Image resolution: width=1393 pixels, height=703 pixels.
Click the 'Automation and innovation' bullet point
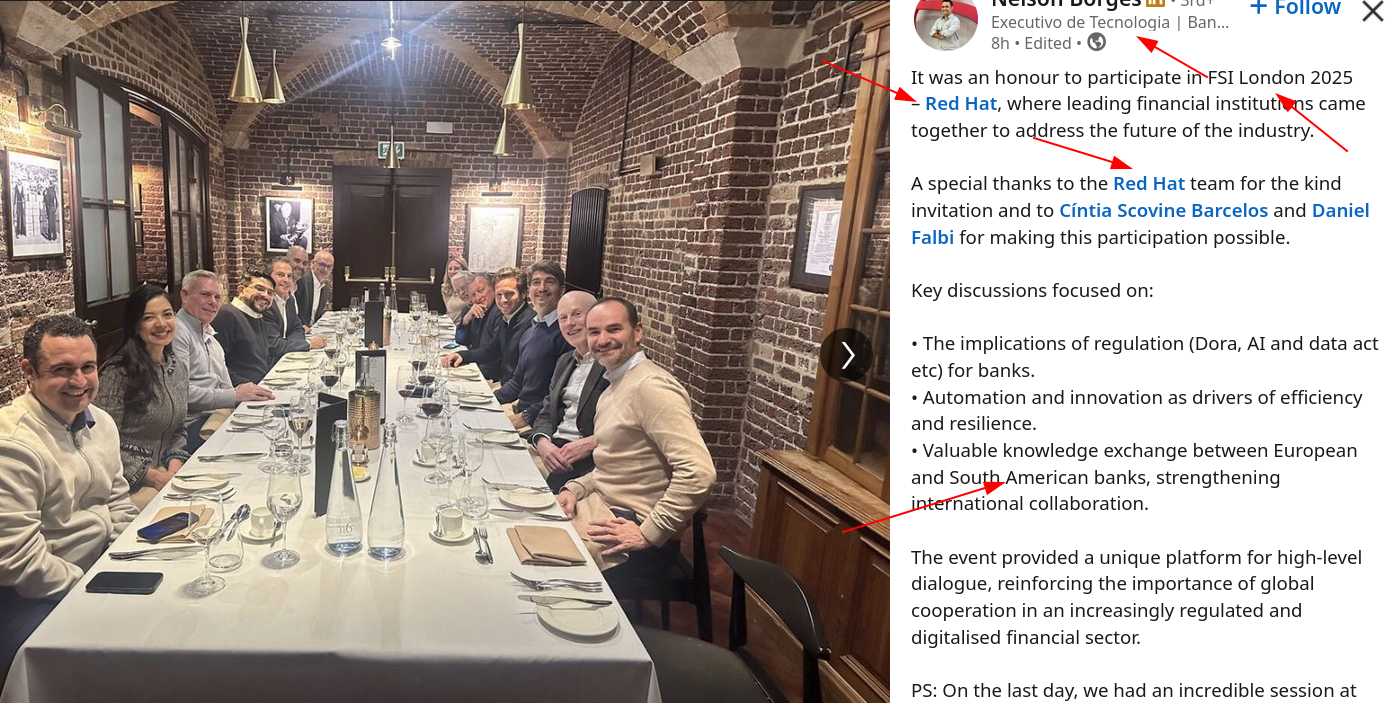pos(1137,411)
